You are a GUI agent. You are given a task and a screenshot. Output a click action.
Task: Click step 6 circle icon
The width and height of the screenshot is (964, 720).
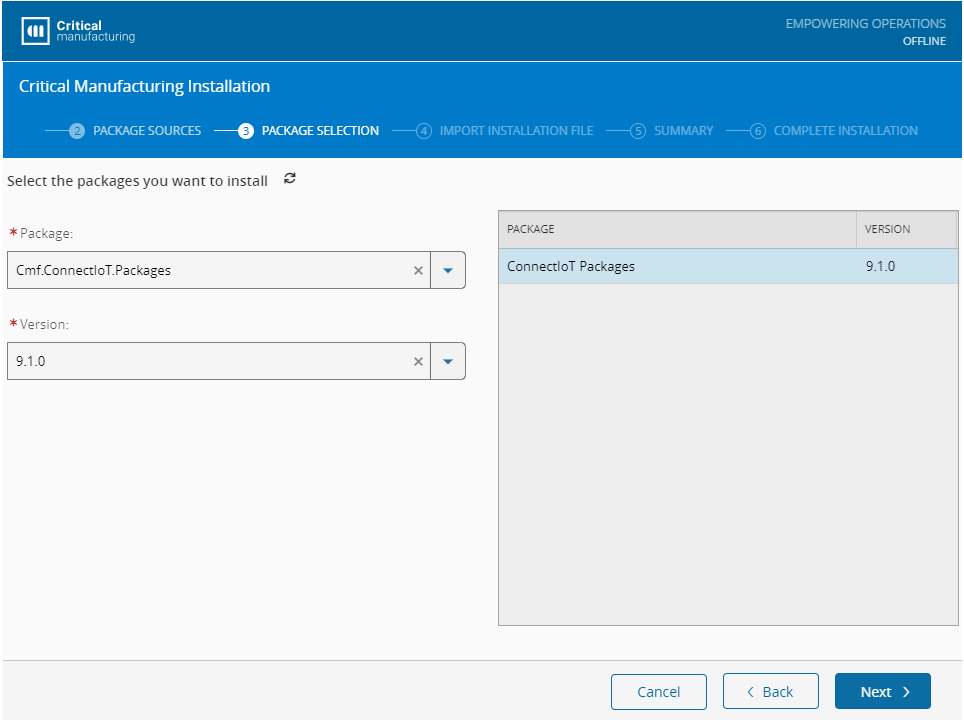click(x=758, y=131)
